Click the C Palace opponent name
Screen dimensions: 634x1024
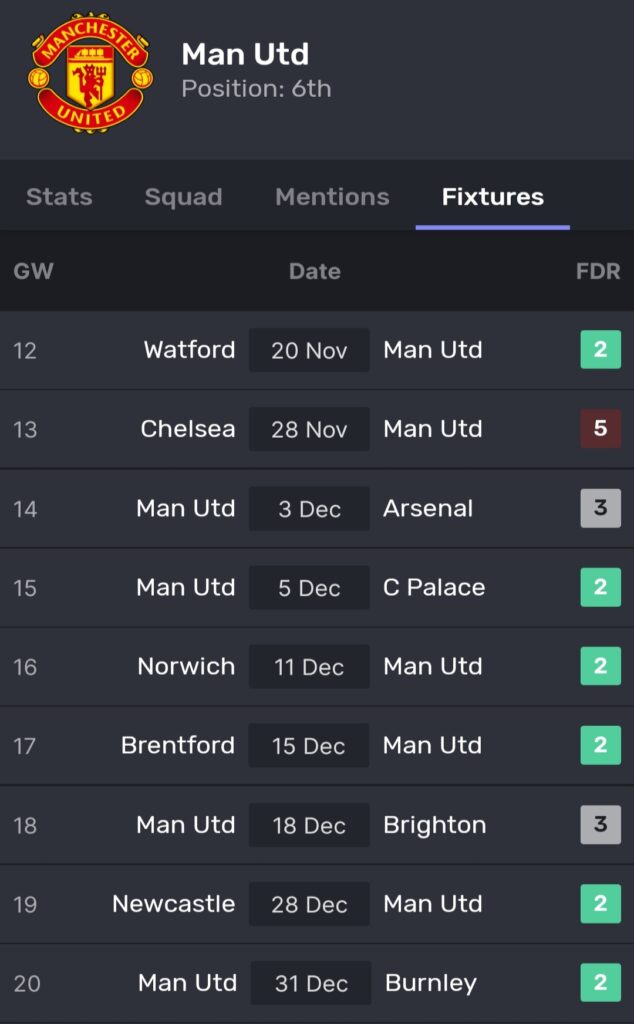434,587
